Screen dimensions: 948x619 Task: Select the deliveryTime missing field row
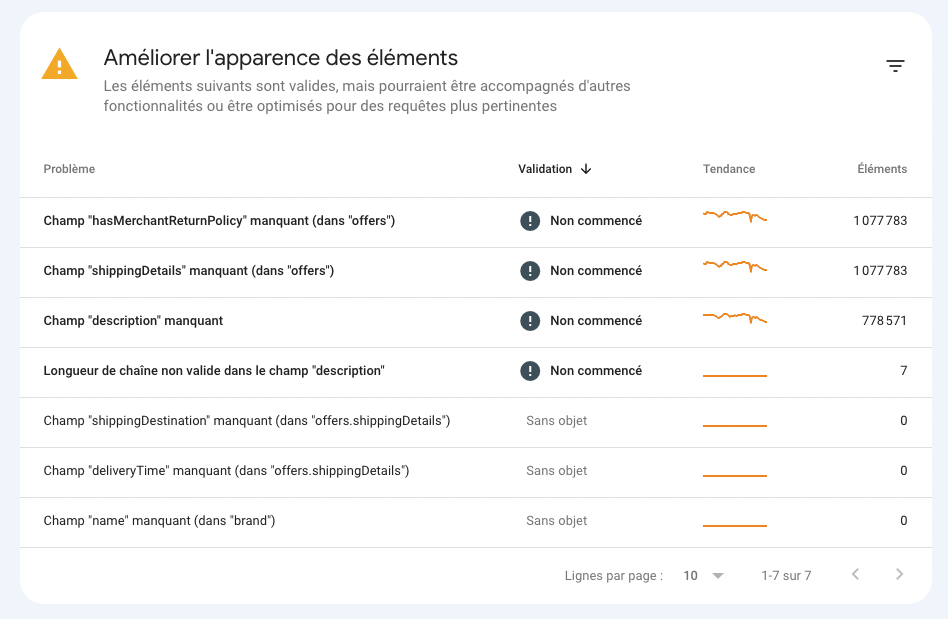tap(226, 471)
